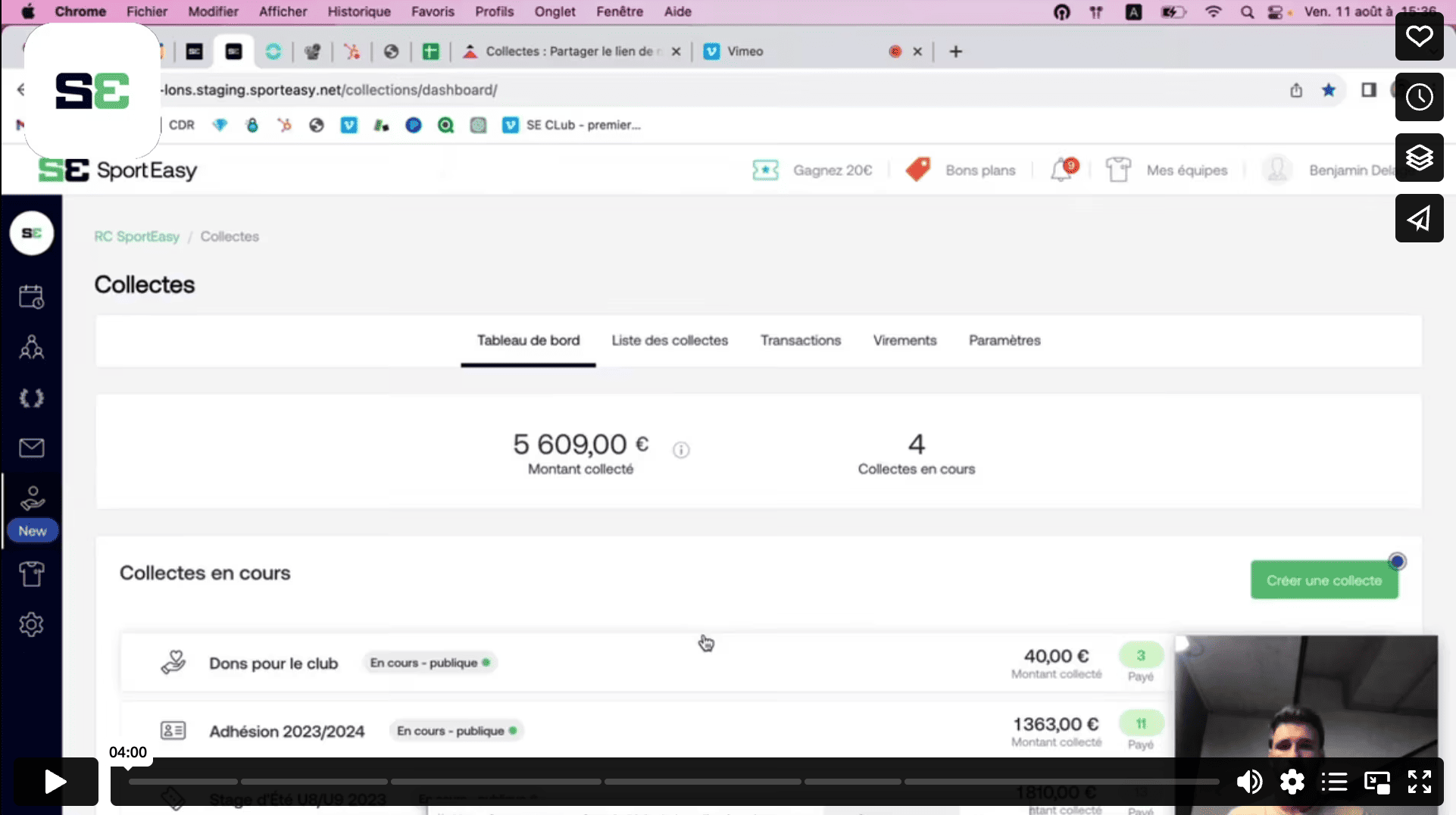
Task: Go to RC SportEasy breadcrumb
Action: (136, 236)
